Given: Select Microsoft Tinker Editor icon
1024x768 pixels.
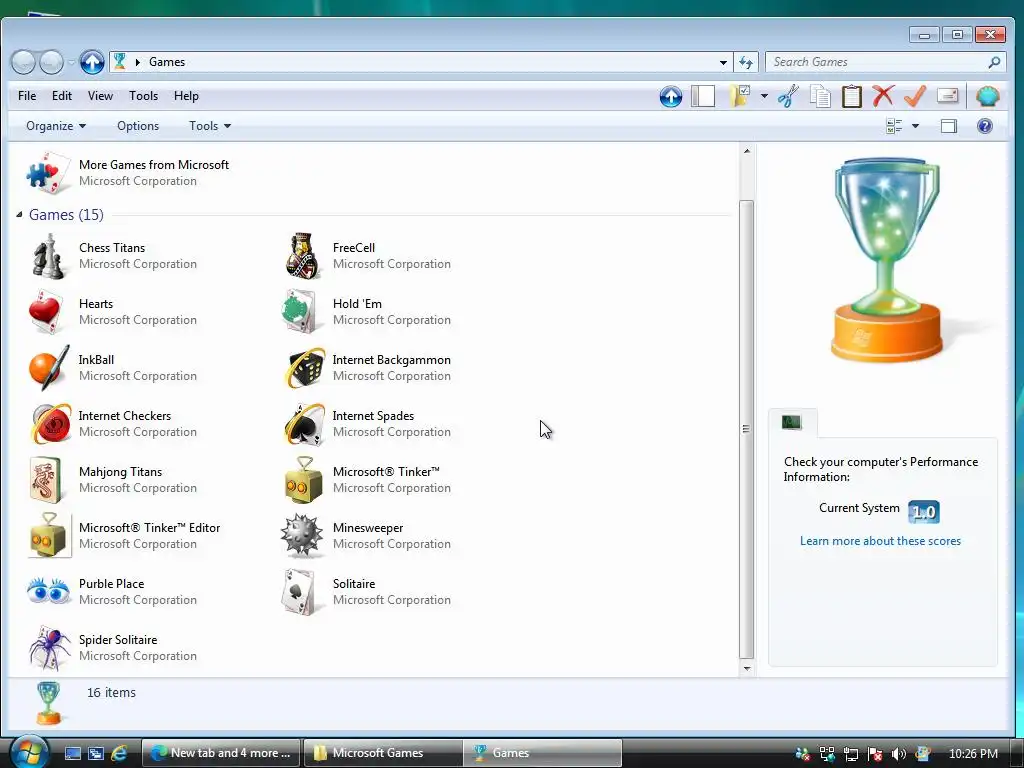Looking at the screenshot, I should click(50, 536).
